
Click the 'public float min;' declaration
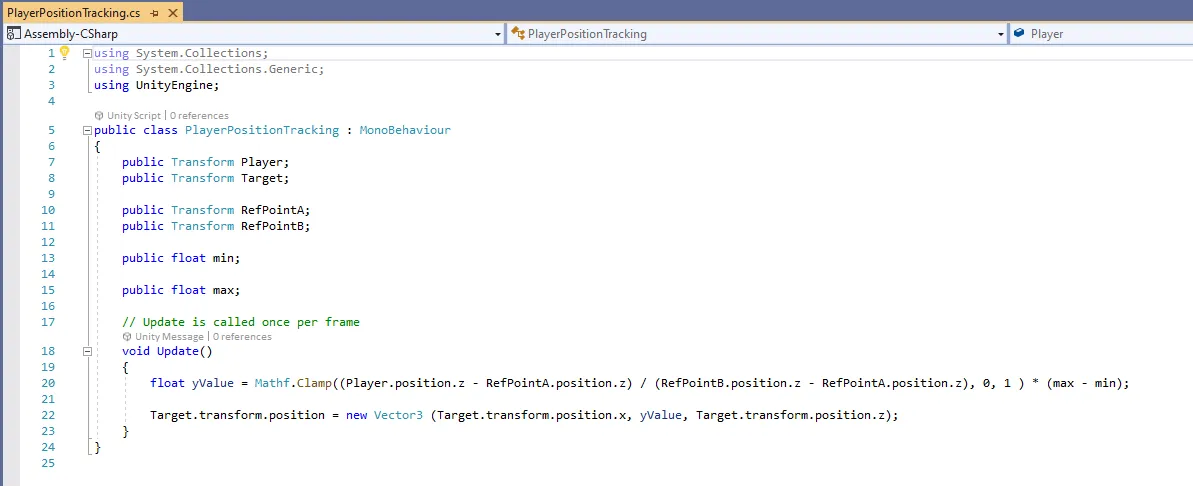pyautogui.click(x=181, y=258)
